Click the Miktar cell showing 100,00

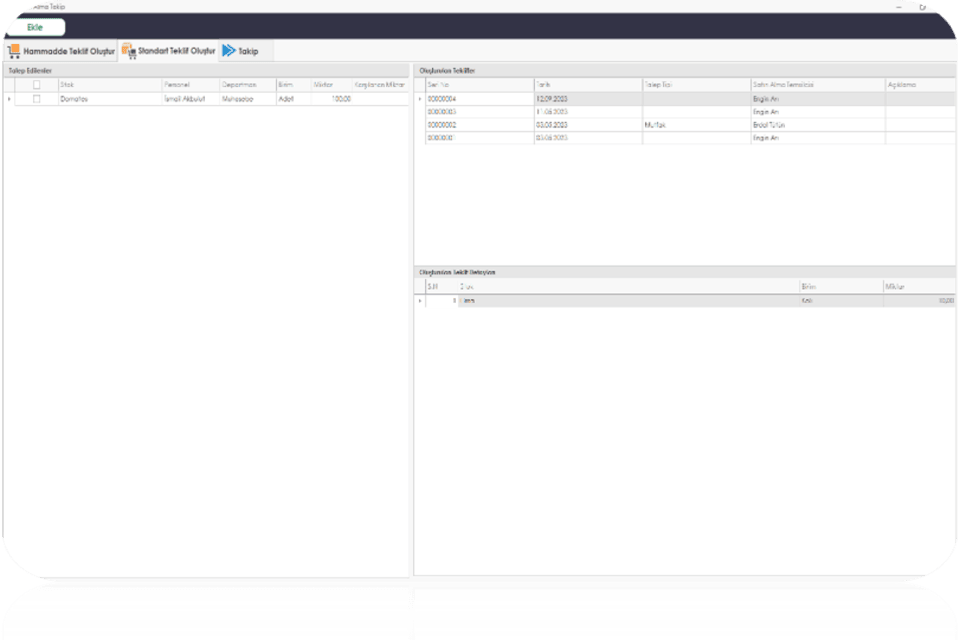coord(330,99)
